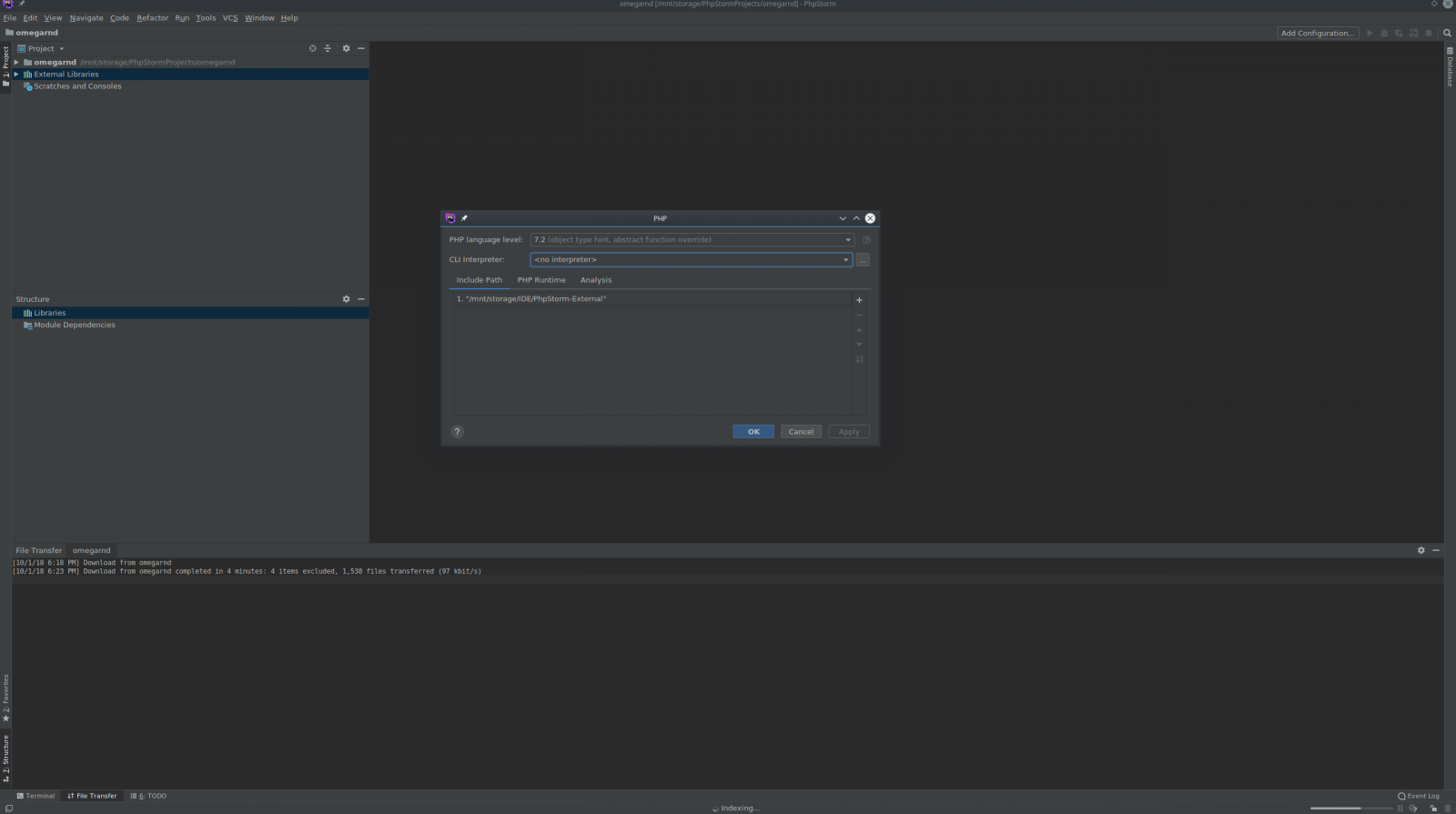The image size is (1456, 814).
Task: Click the Apply button in PHP dialog
Action: tap(849, 432)
